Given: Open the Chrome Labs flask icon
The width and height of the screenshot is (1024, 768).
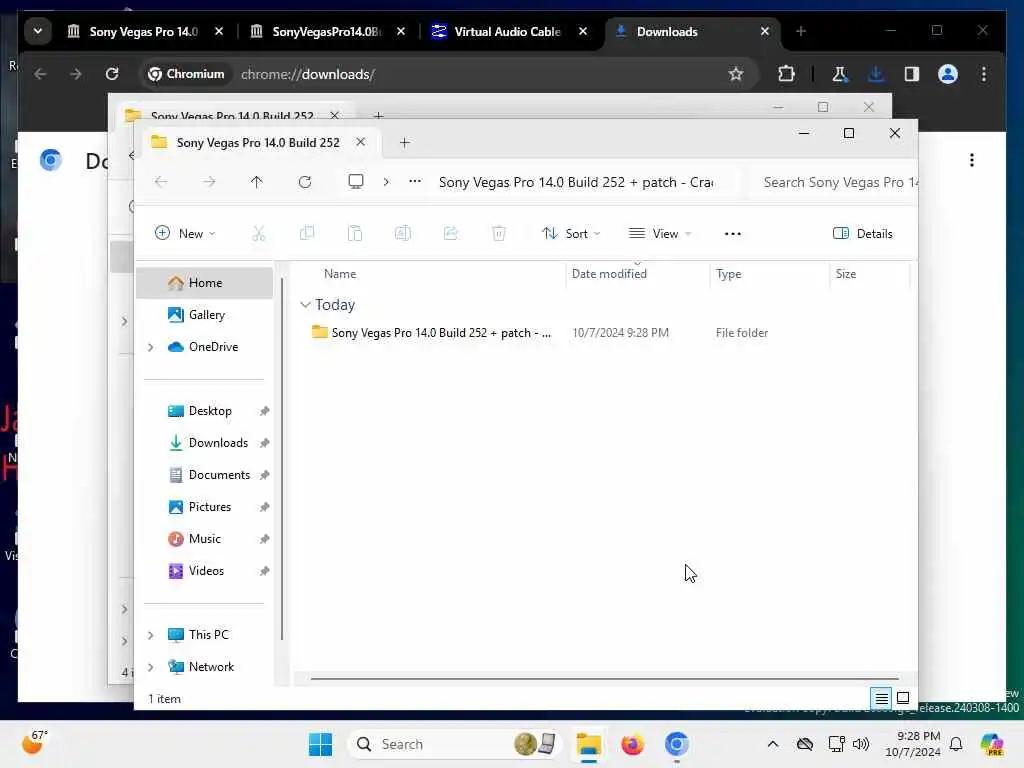Looking at the screenshot, I should point(839,74).
